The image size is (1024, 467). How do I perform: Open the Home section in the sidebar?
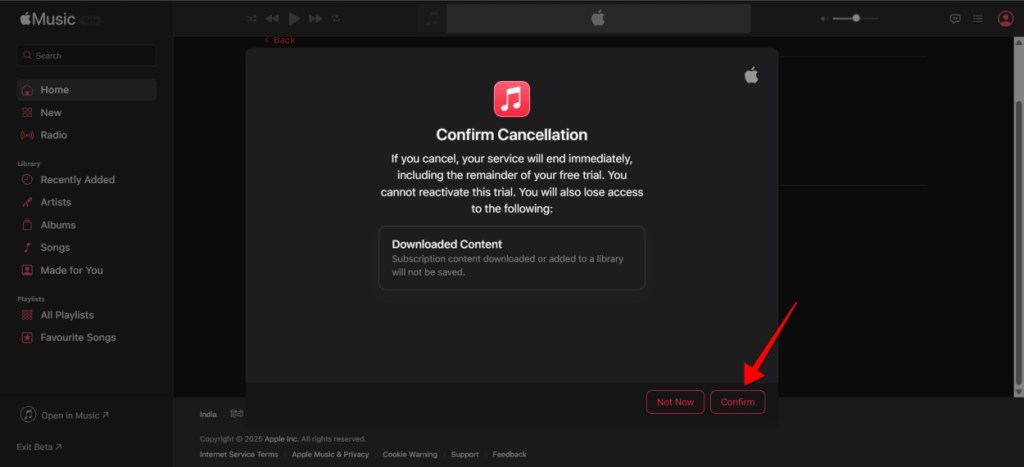[87, 90]
